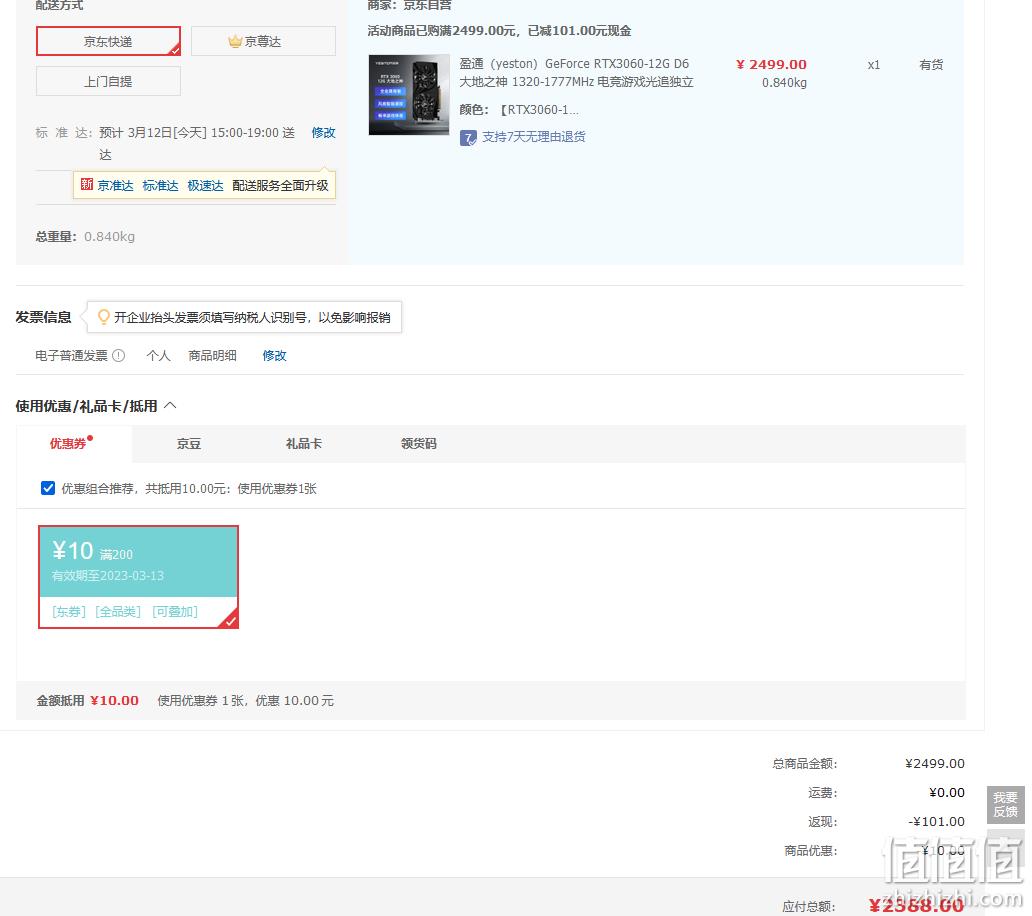Screen dimensions: 1032x916
Task: Click 修改 link for delivery time
Action: pos(323,133)
